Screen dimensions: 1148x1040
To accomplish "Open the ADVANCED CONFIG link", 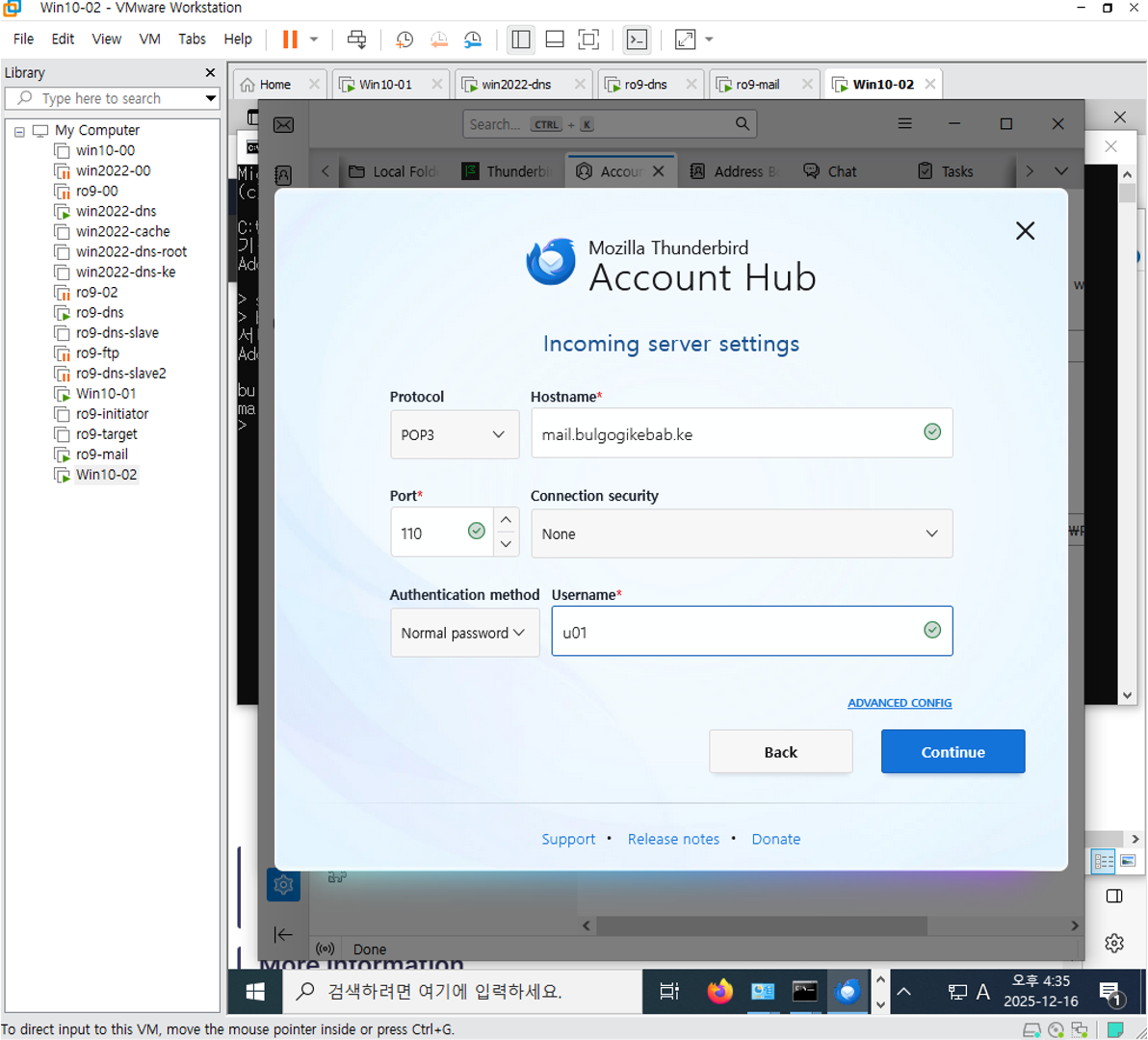I will click(900, 703).
